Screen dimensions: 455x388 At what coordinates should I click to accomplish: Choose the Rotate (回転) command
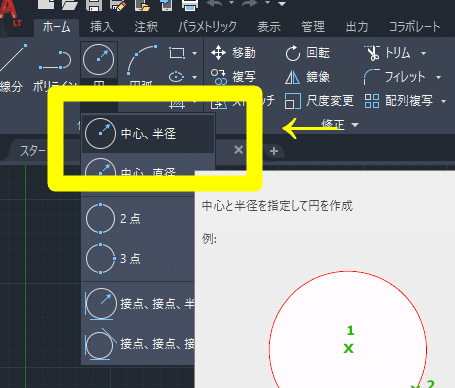[x=308, y=53]
